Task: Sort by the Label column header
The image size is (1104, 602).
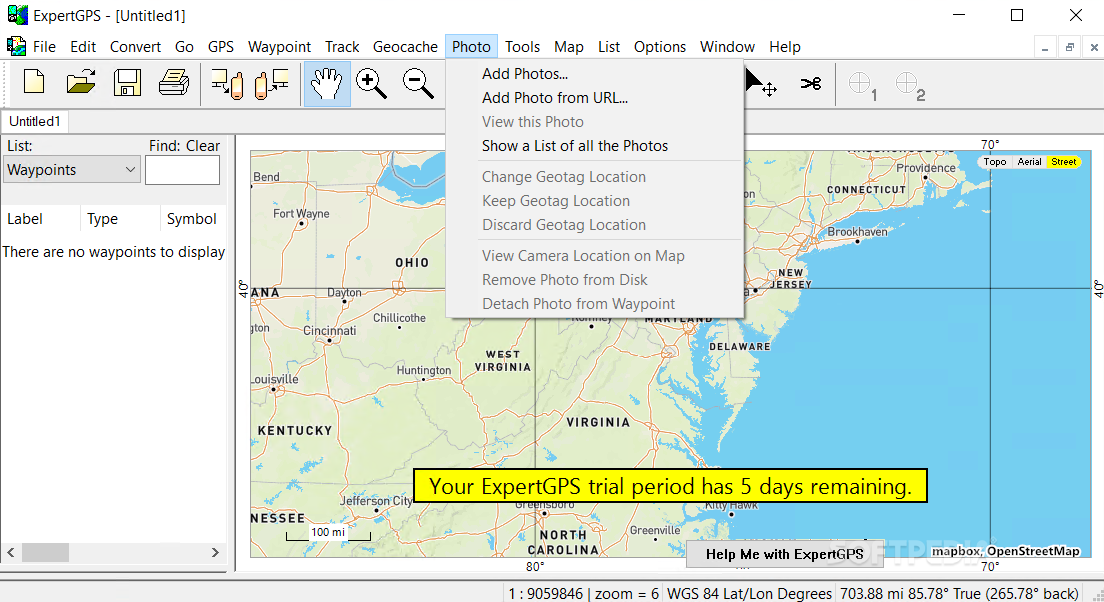Action: [x=40, y=219]
